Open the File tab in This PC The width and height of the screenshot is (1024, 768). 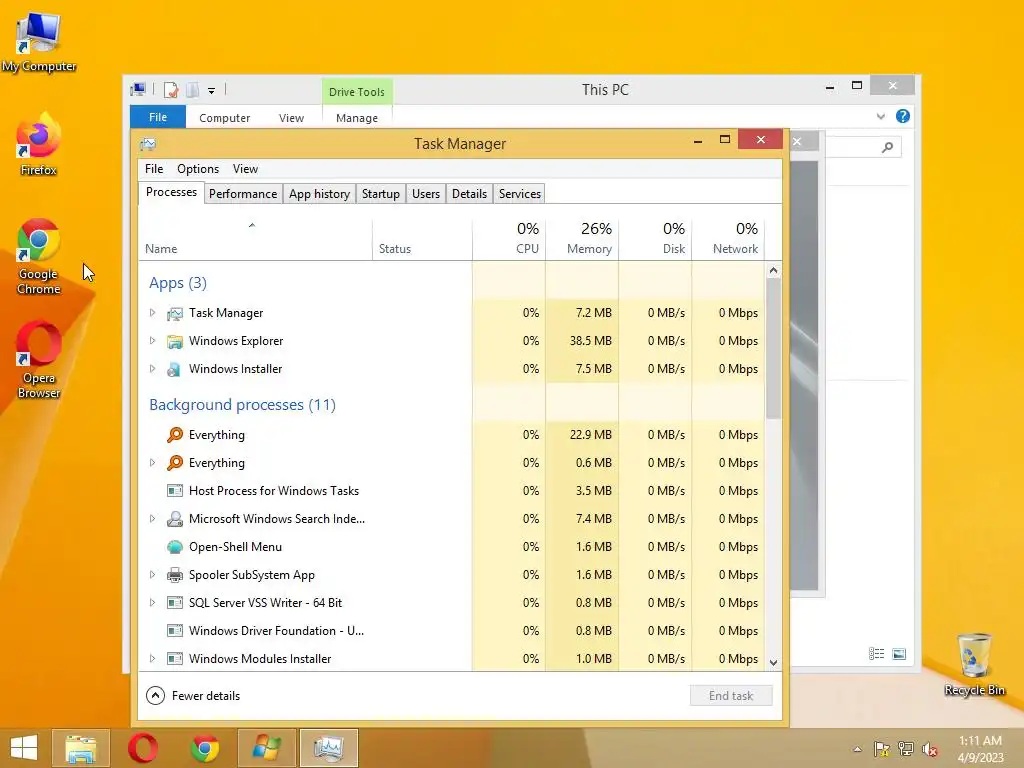point(158,117)
